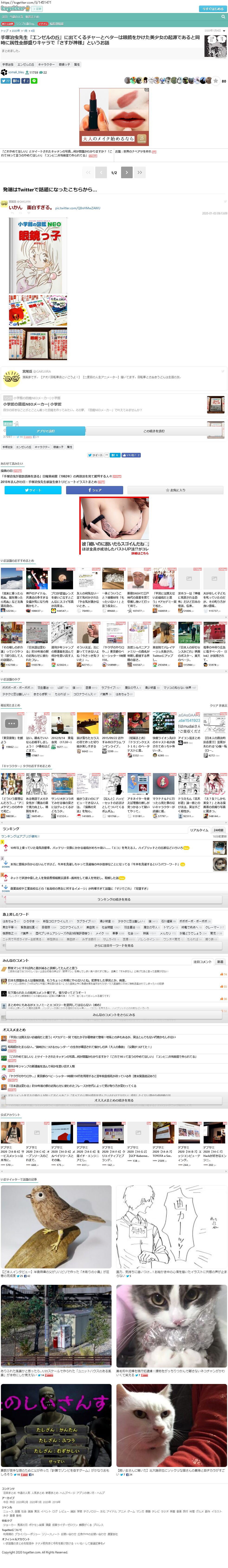The height and width of the screenshot is (1568, 228).
Task: Open the lipstick makeup advertisement
Action: [114, 116]
